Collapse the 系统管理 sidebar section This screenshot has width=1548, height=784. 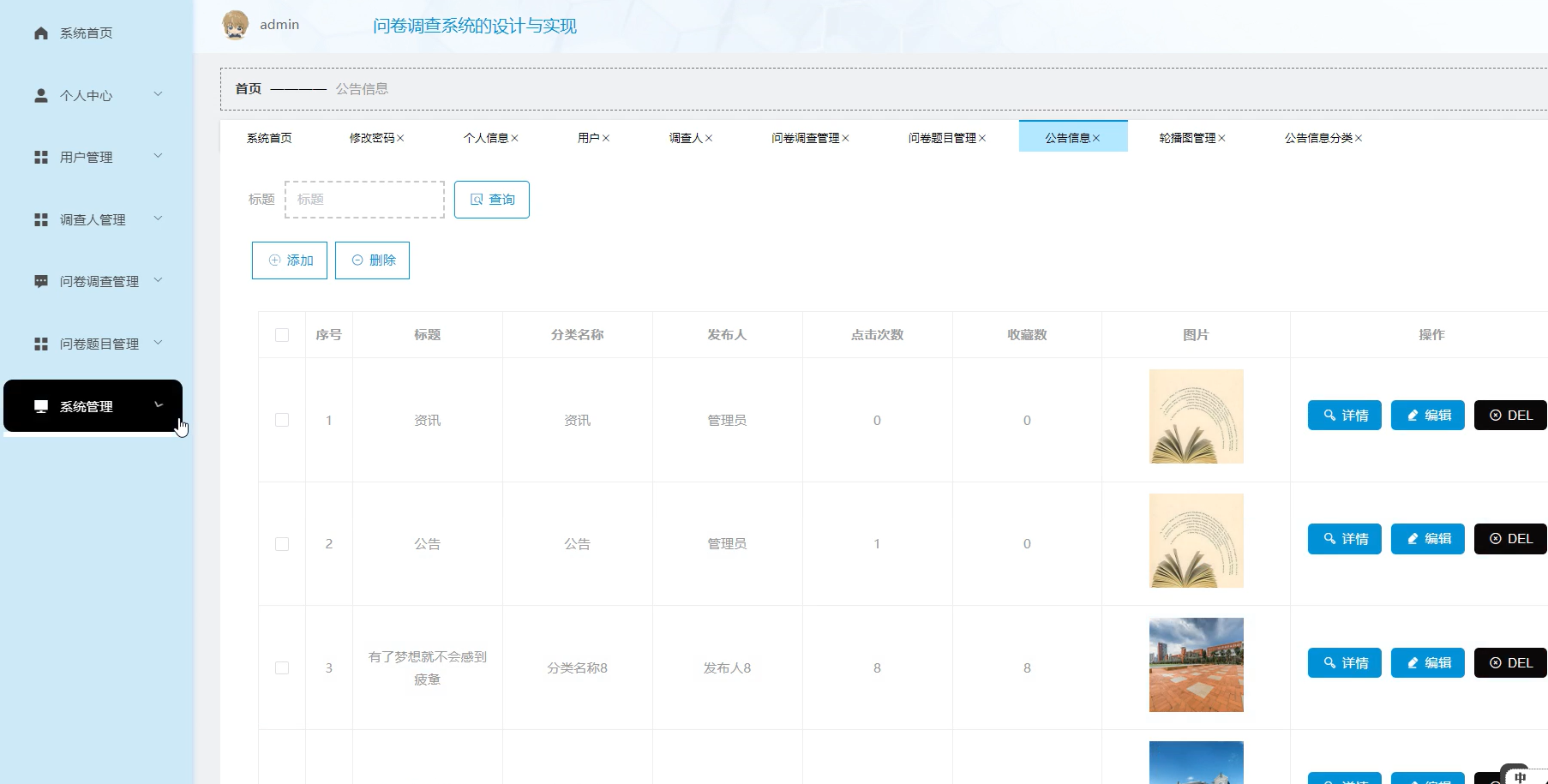pyautogui.click(x=158, y=406)
